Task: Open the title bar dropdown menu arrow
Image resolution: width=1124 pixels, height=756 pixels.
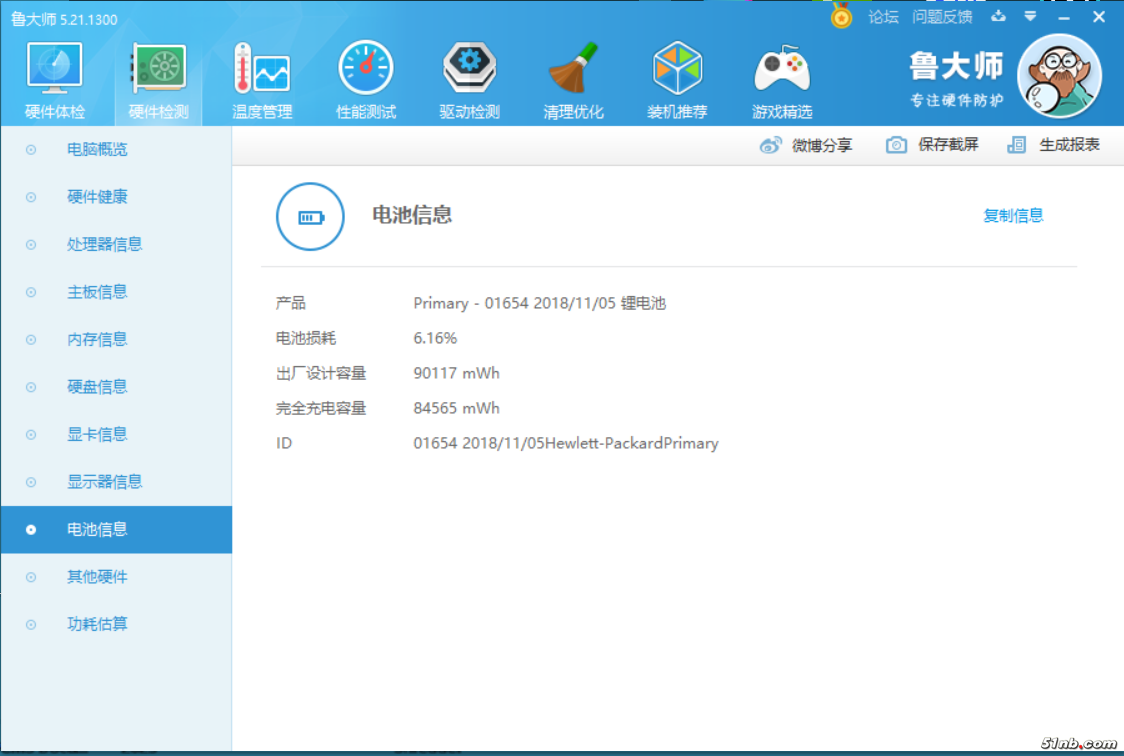Action: [1030, 17]
